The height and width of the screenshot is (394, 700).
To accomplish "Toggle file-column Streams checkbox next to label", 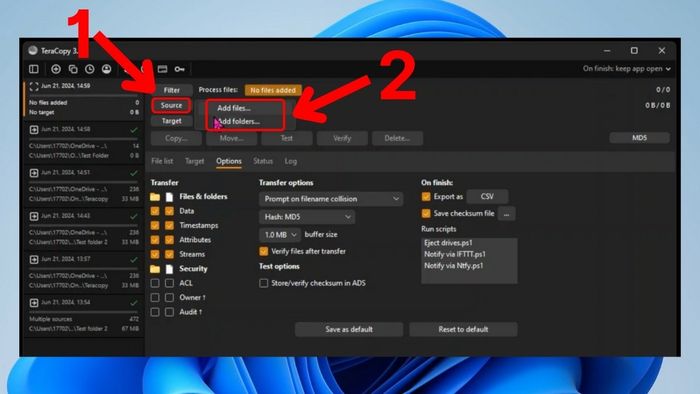I will [x=169, y=254].
